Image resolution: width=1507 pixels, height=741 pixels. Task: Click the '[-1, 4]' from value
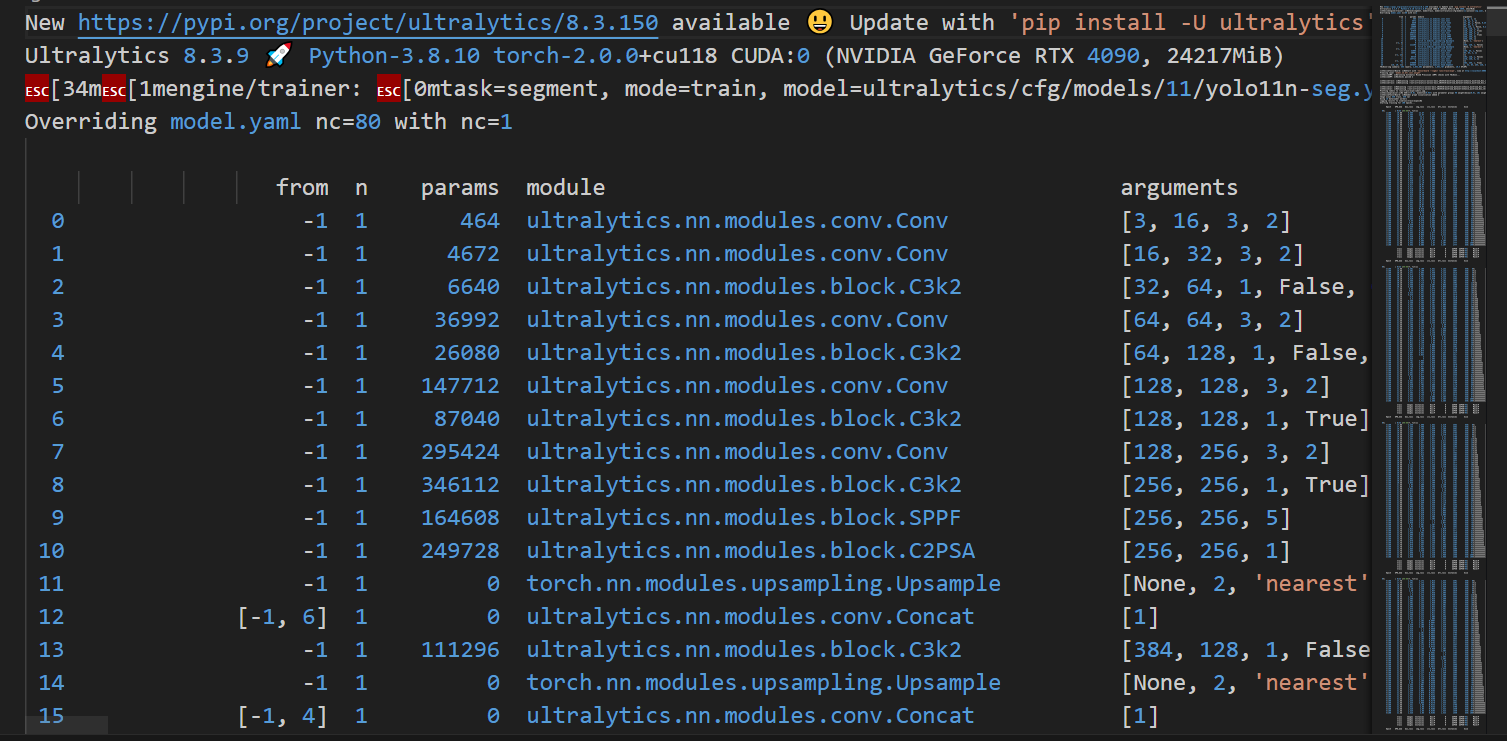coord(283,716)
